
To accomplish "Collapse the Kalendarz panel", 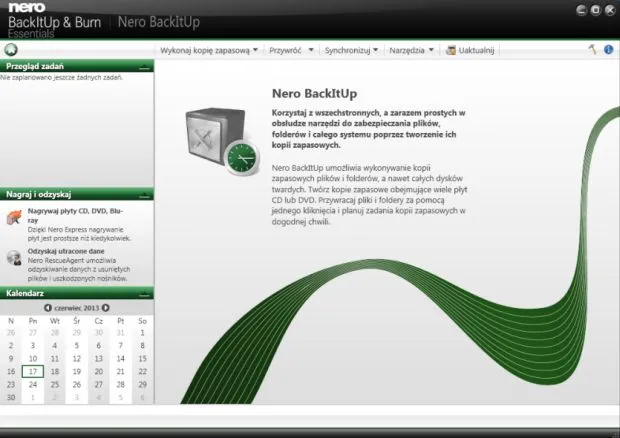I will click(x=146, y=294).
